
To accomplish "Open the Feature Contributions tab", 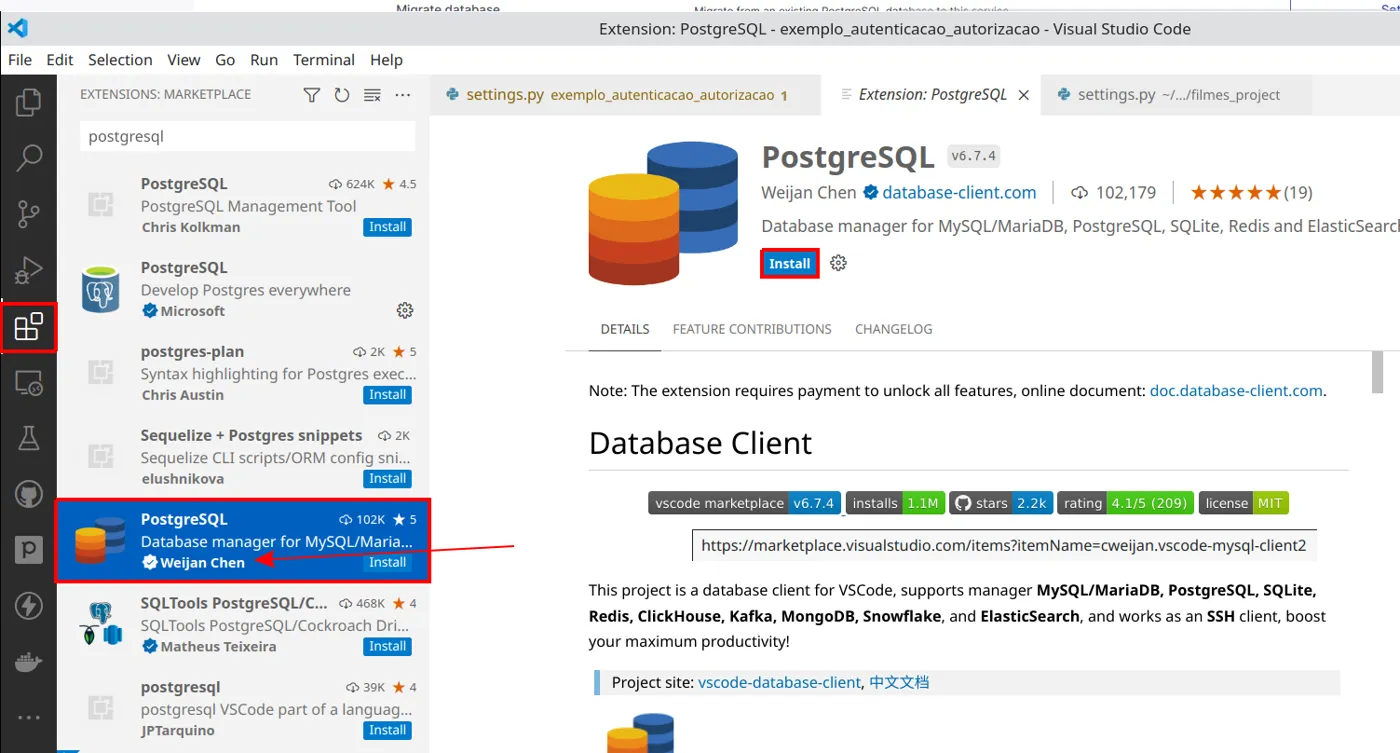I will [752, 329].
